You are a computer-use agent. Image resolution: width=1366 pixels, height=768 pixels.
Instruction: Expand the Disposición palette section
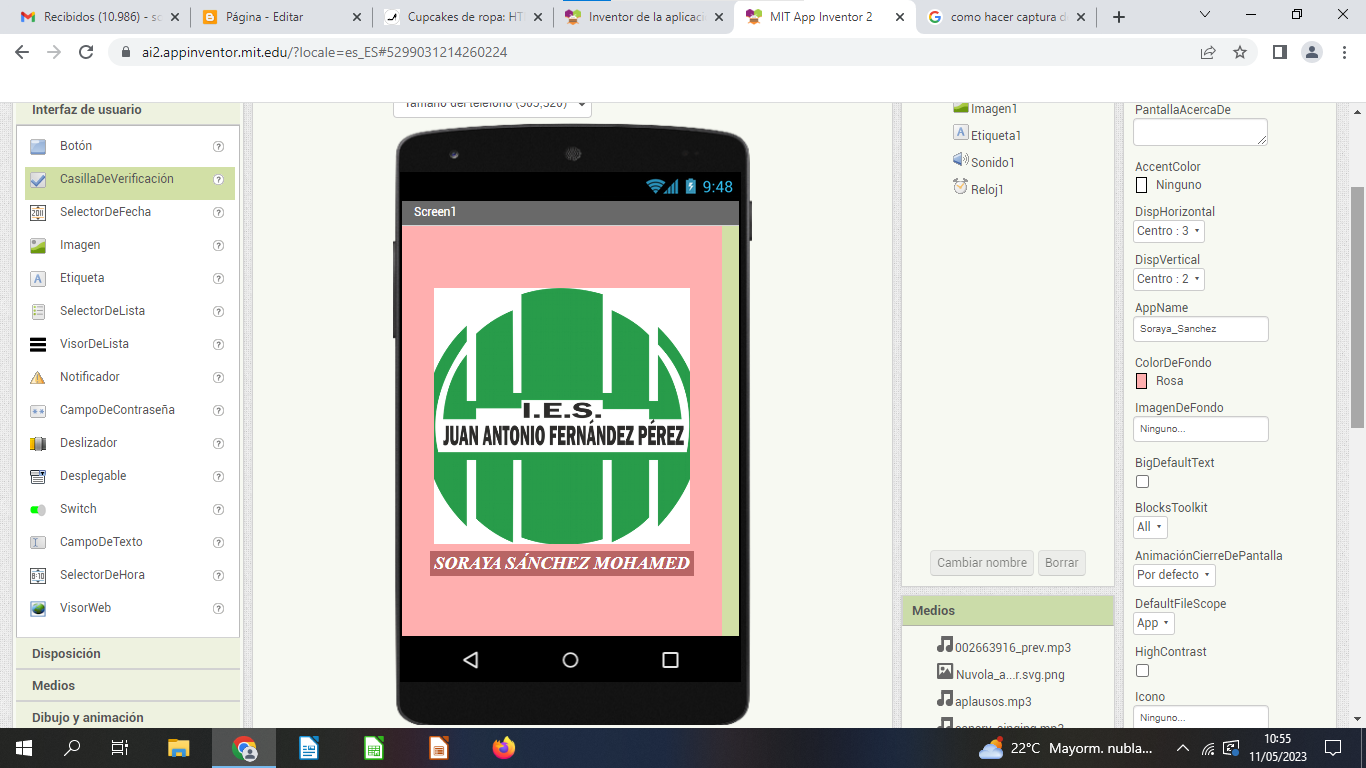(x=129, y=653)
